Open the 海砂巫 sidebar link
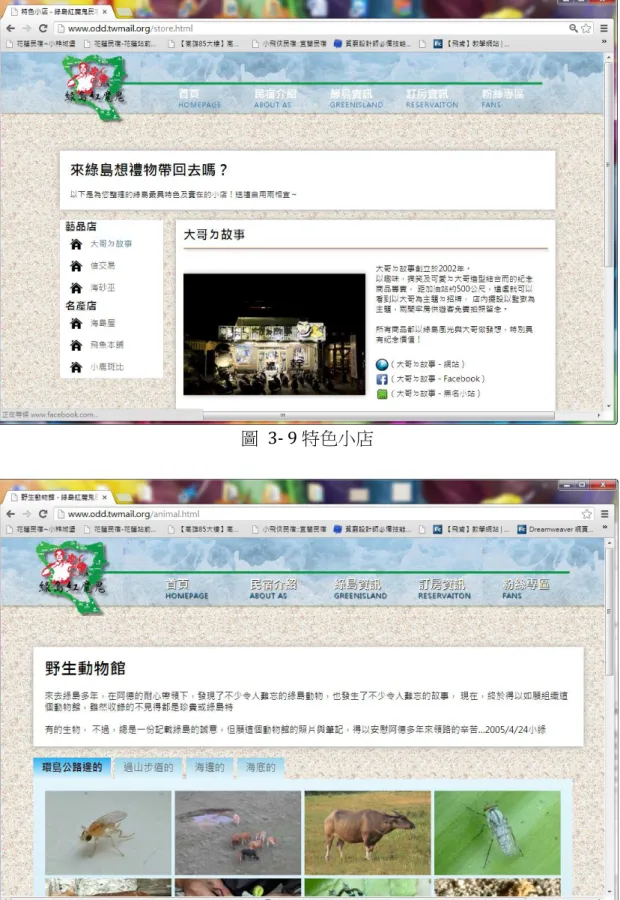The height and width of the screenshot is (900, 620). point(102,288)
